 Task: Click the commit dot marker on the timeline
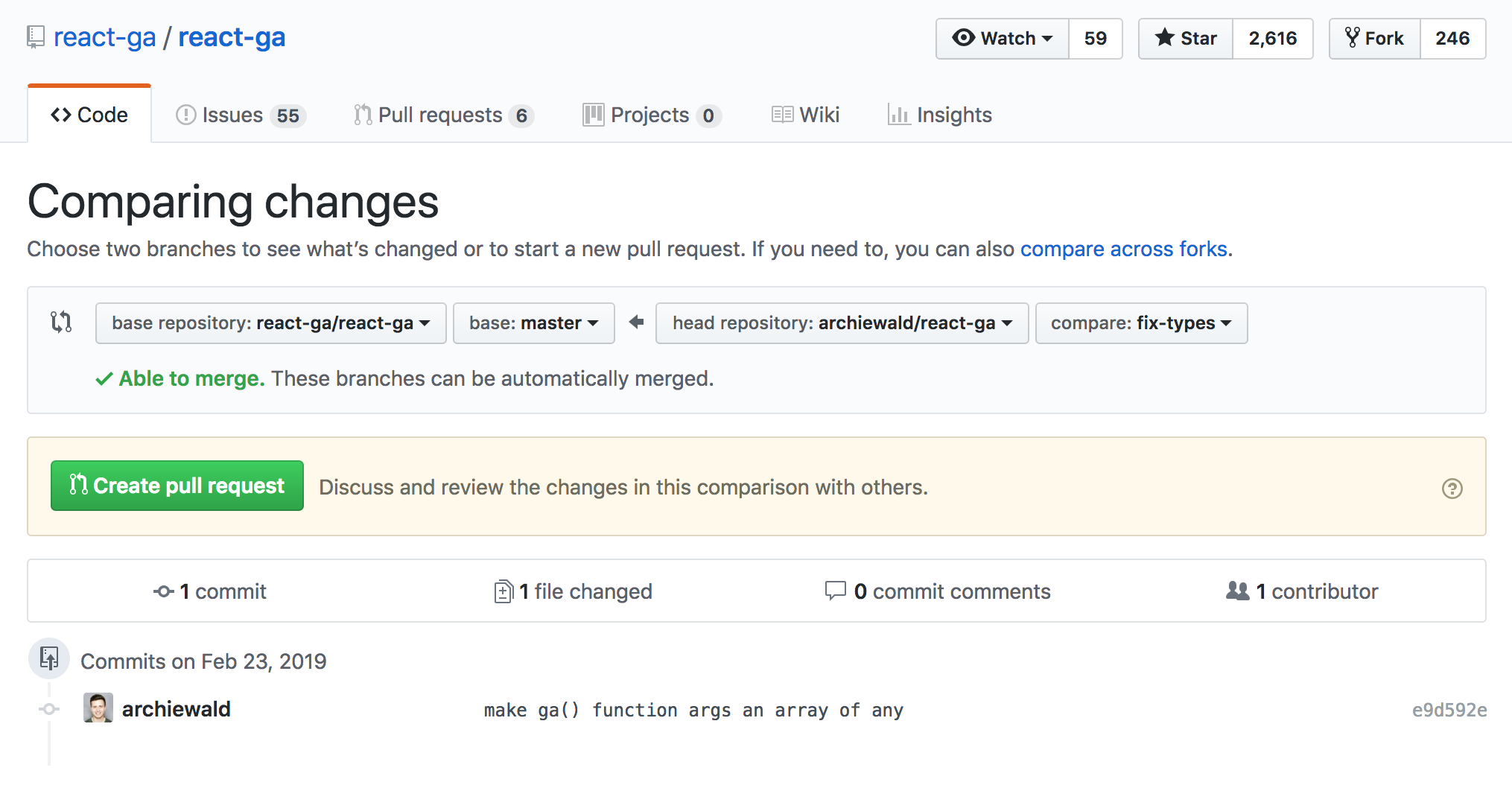[49, 709]
